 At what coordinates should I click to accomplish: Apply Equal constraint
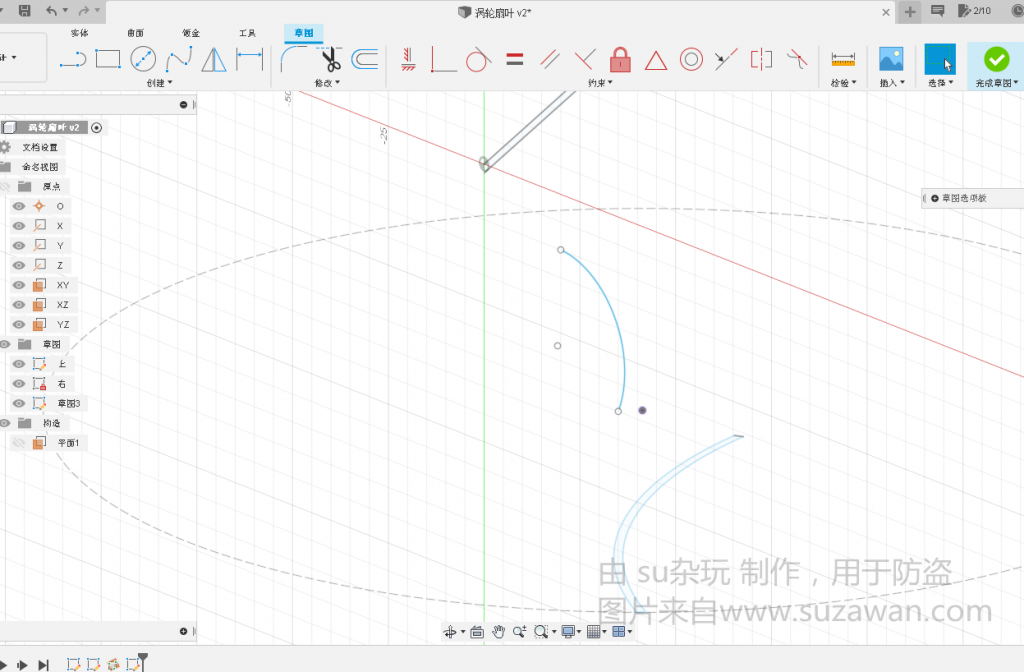515,59
